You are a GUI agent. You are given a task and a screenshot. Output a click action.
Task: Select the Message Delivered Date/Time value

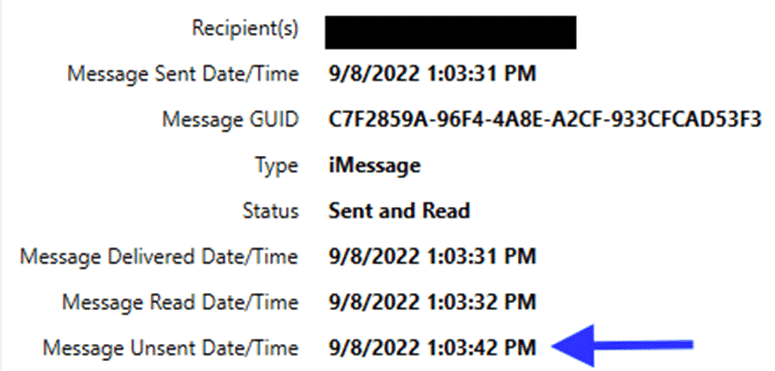point(432,256)
